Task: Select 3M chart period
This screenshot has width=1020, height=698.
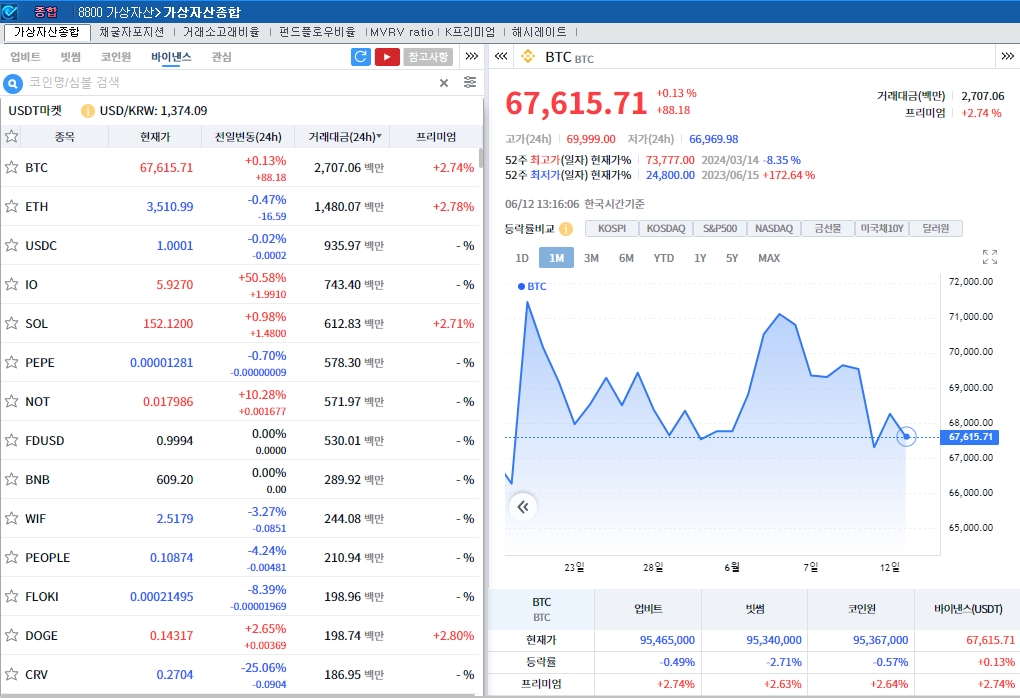Action: [x=591, y=258]
